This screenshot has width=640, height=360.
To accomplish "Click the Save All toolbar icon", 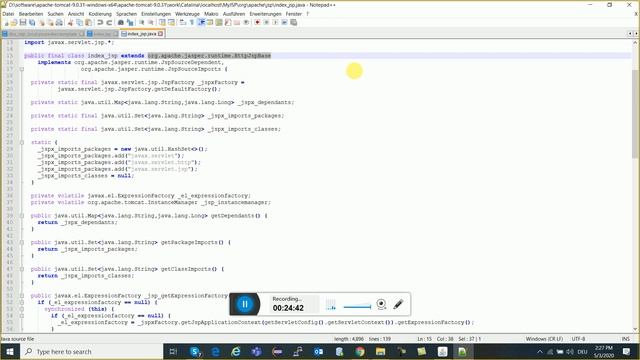I will click(x=32, y=22).
